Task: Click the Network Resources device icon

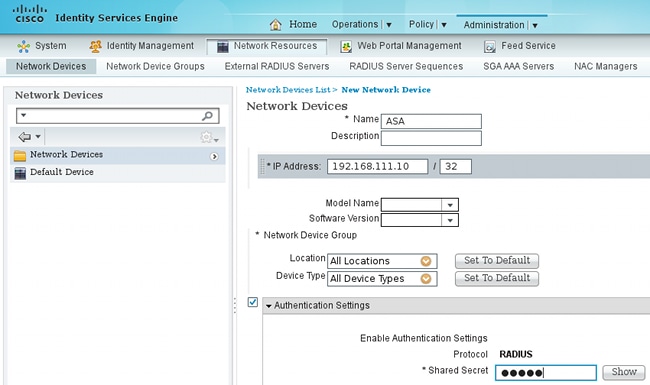Action: (x=223, y=46)
